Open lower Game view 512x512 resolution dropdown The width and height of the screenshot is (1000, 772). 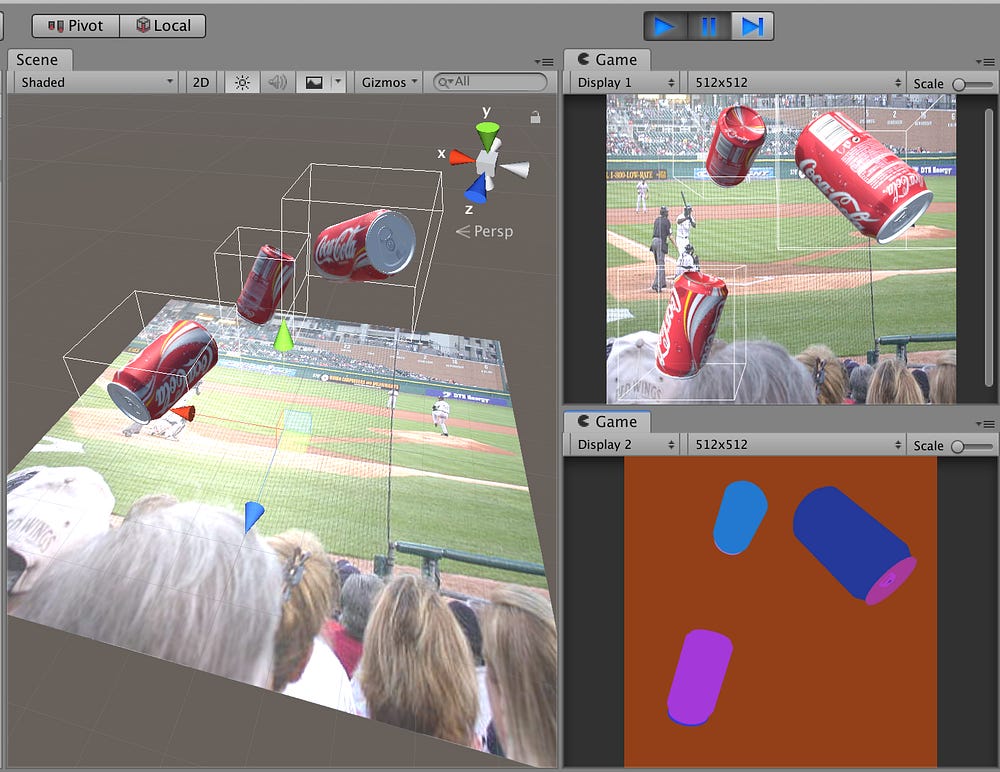[x=797, y=445]
